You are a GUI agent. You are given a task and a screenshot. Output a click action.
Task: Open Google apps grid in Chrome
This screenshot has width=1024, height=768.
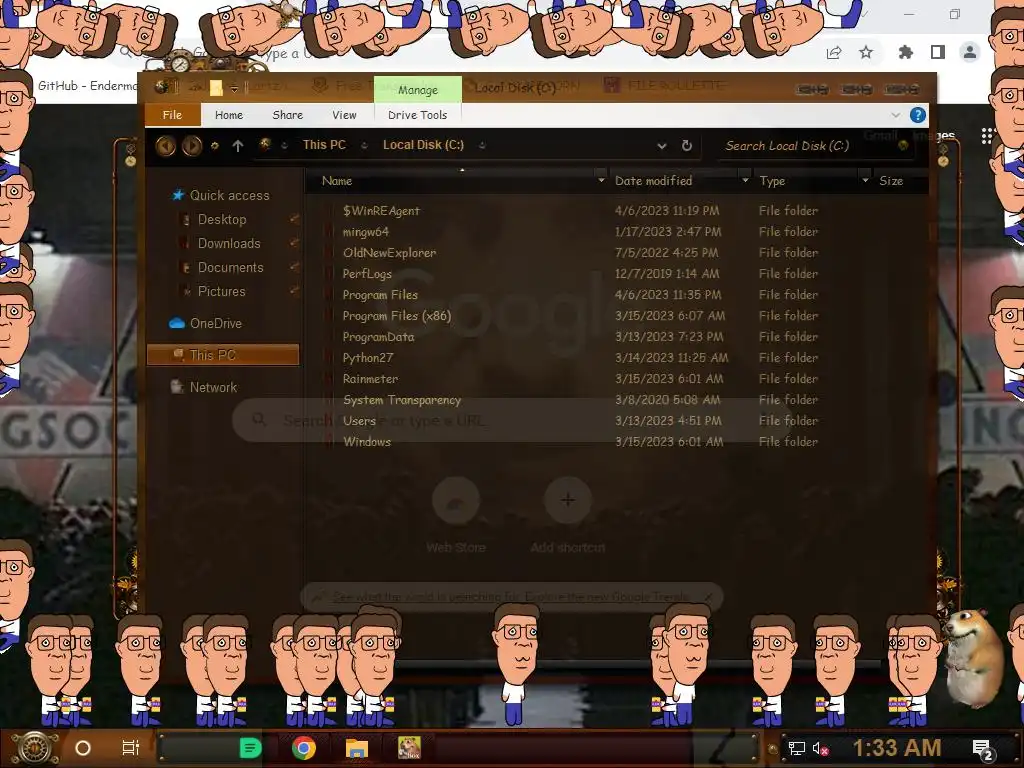(987, 135)
